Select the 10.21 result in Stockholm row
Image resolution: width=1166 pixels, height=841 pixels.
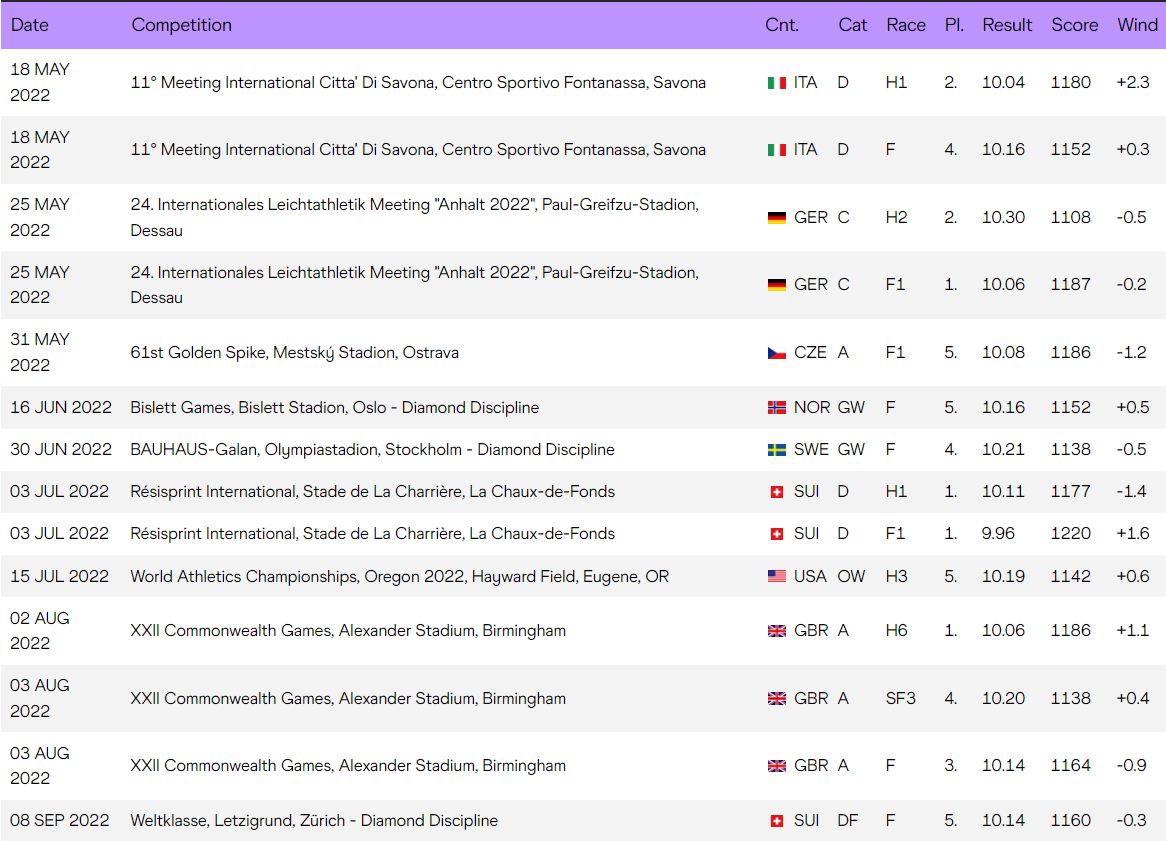coord(1003,450)
